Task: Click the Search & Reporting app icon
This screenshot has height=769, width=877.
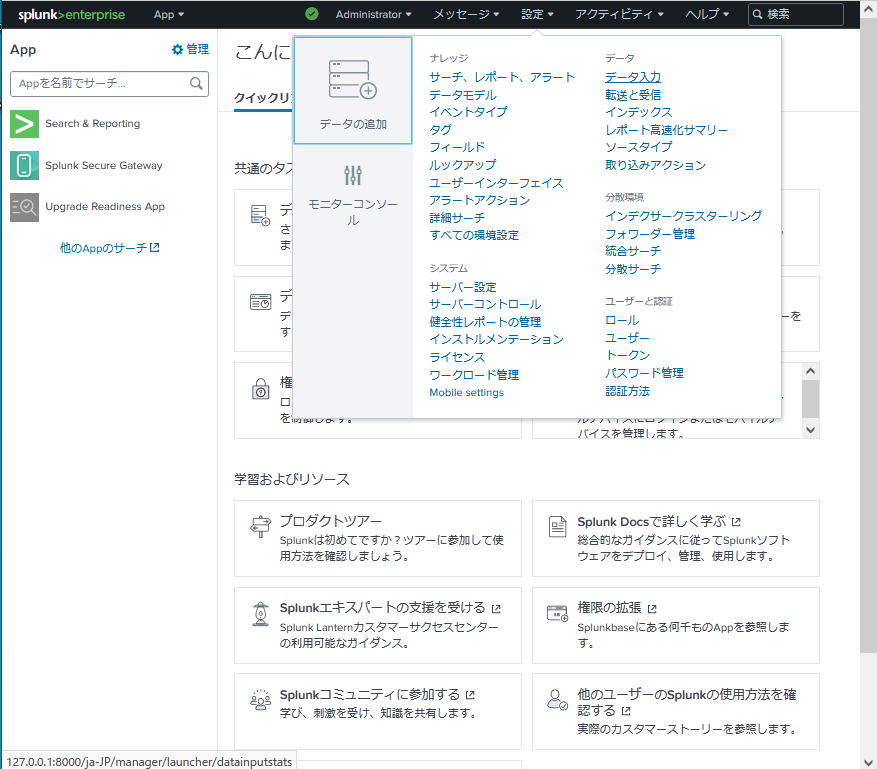Action: 25,124
